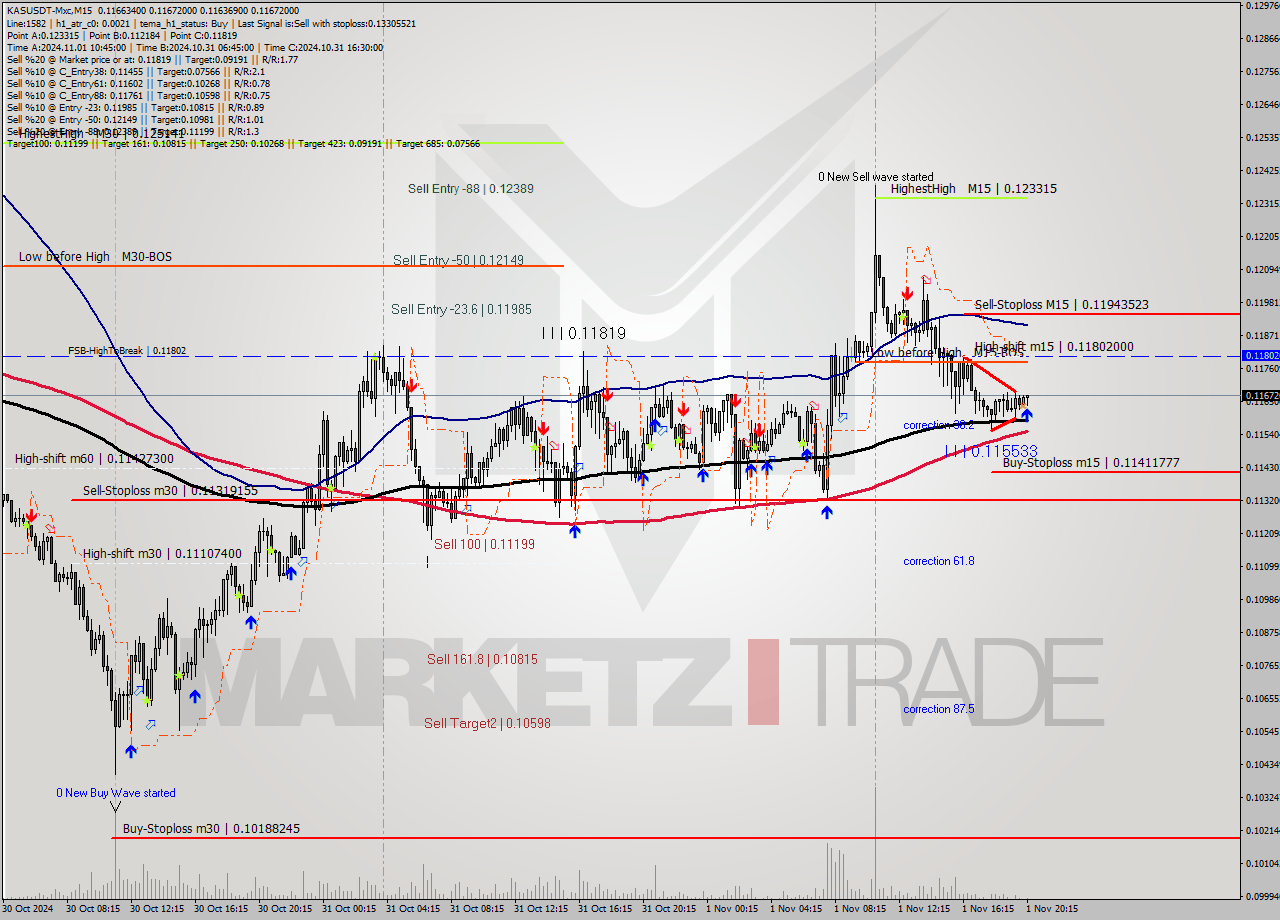Viewport: 1280px width, 920px height.
Task: Click the '30 Oct 12:15' time axis label
Action: (158, 909)
